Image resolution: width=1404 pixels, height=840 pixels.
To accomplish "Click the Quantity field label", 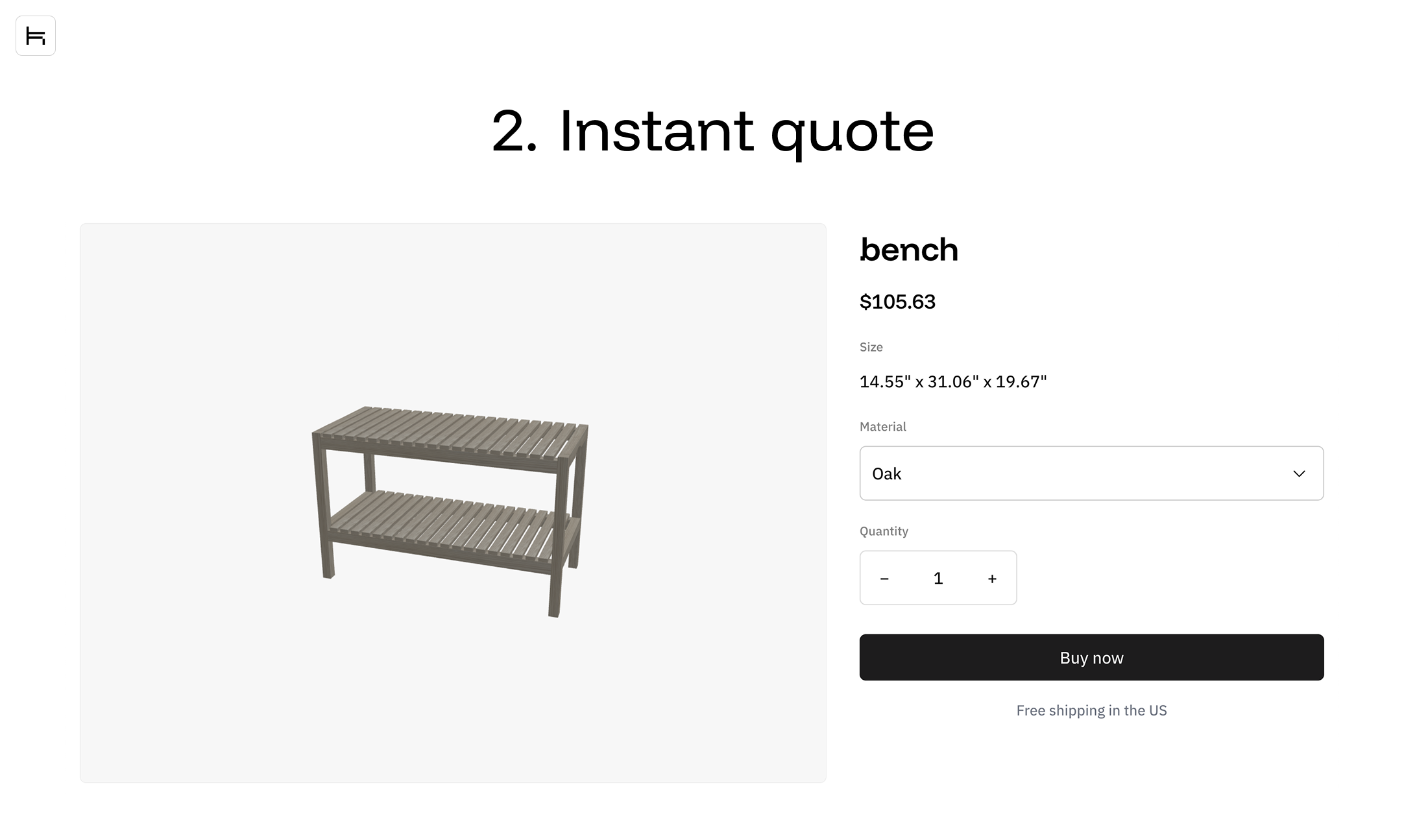I will click(x=884, y=531).
